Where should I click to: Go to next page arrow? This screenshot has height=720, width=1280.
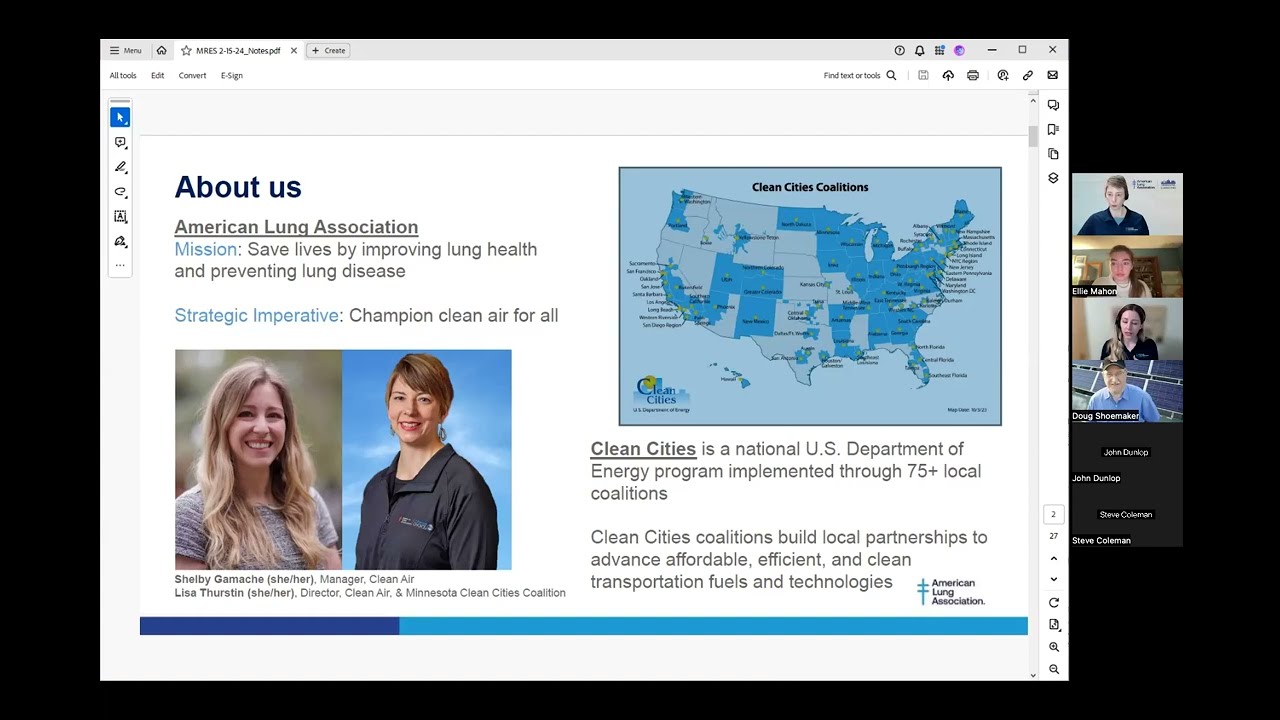1053,579
